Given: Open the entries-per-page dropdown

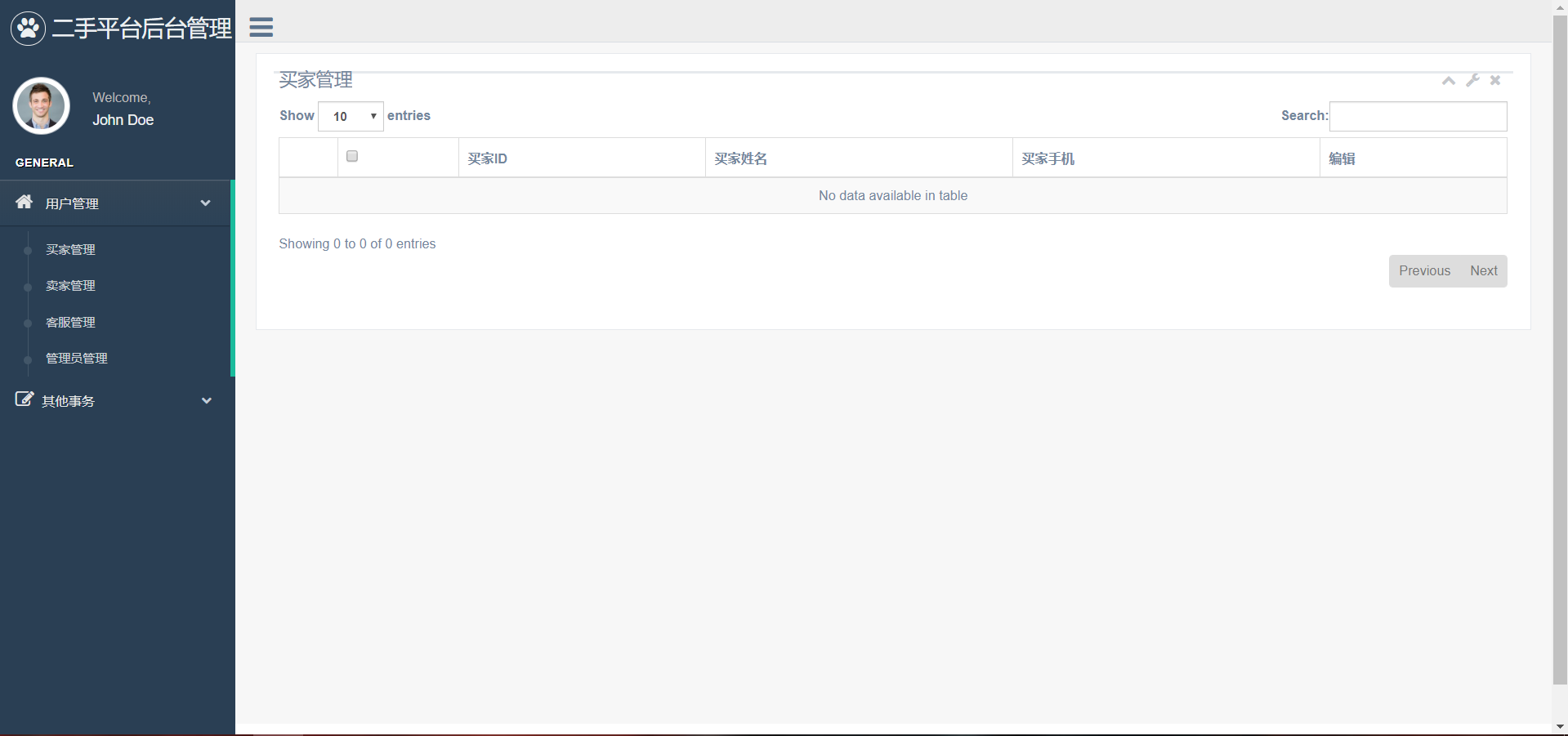Looking at the screenshot, I should point(351,116).
